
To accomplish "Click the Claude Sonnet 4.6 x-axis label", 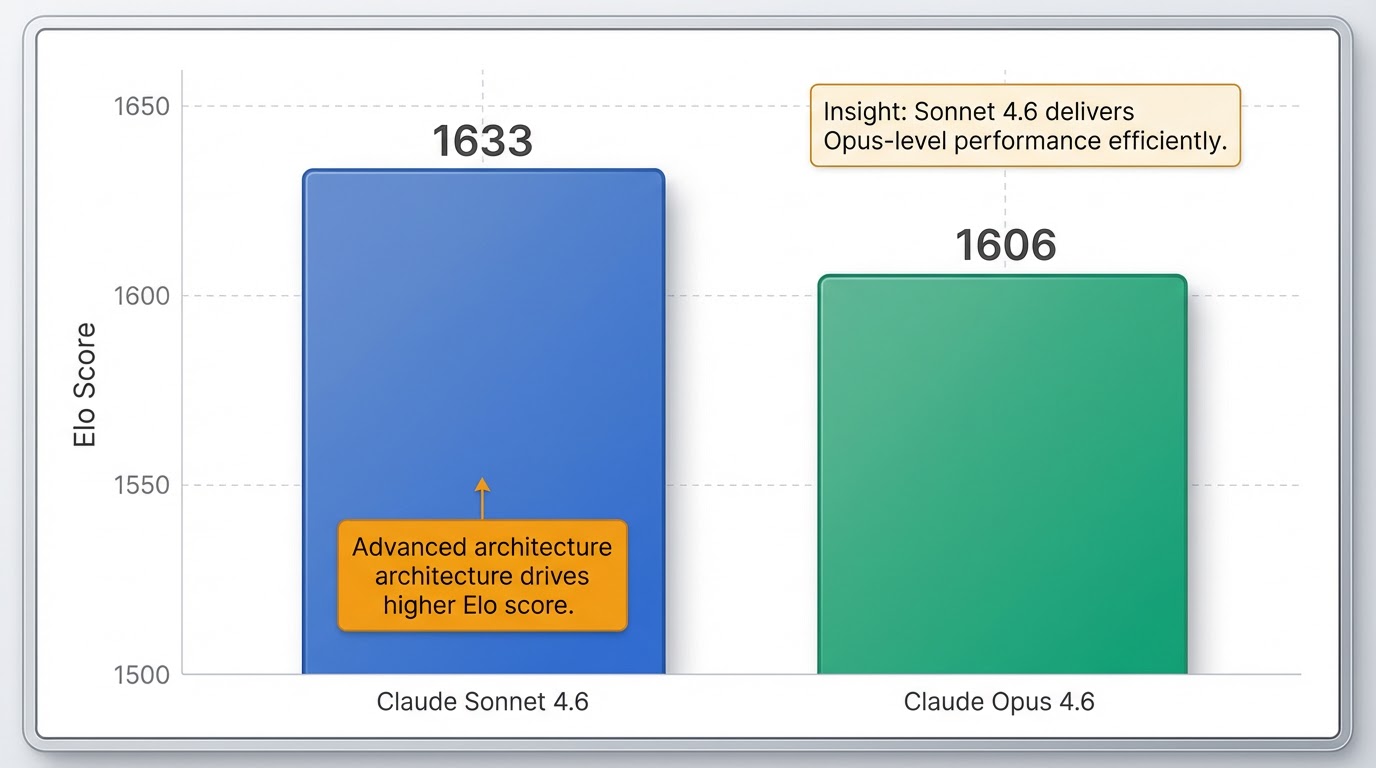I will pyautogui.click(x=482, y=702).
